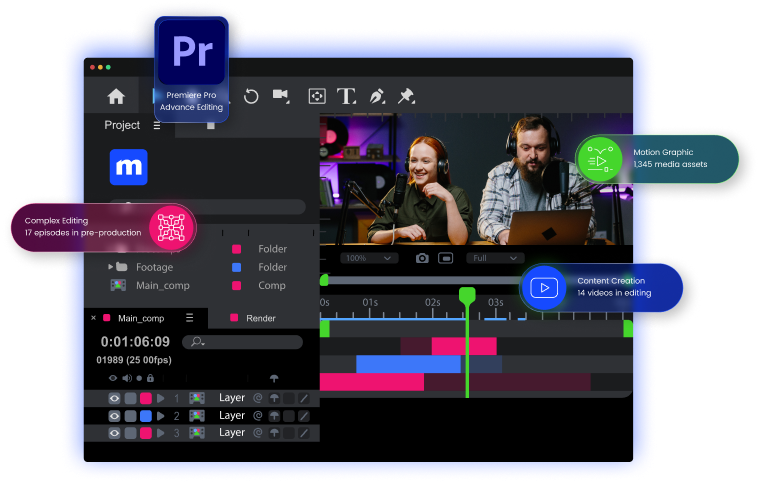Click the timeline layer search field
The height and width of the screenshot is (482, 759).
243,342
